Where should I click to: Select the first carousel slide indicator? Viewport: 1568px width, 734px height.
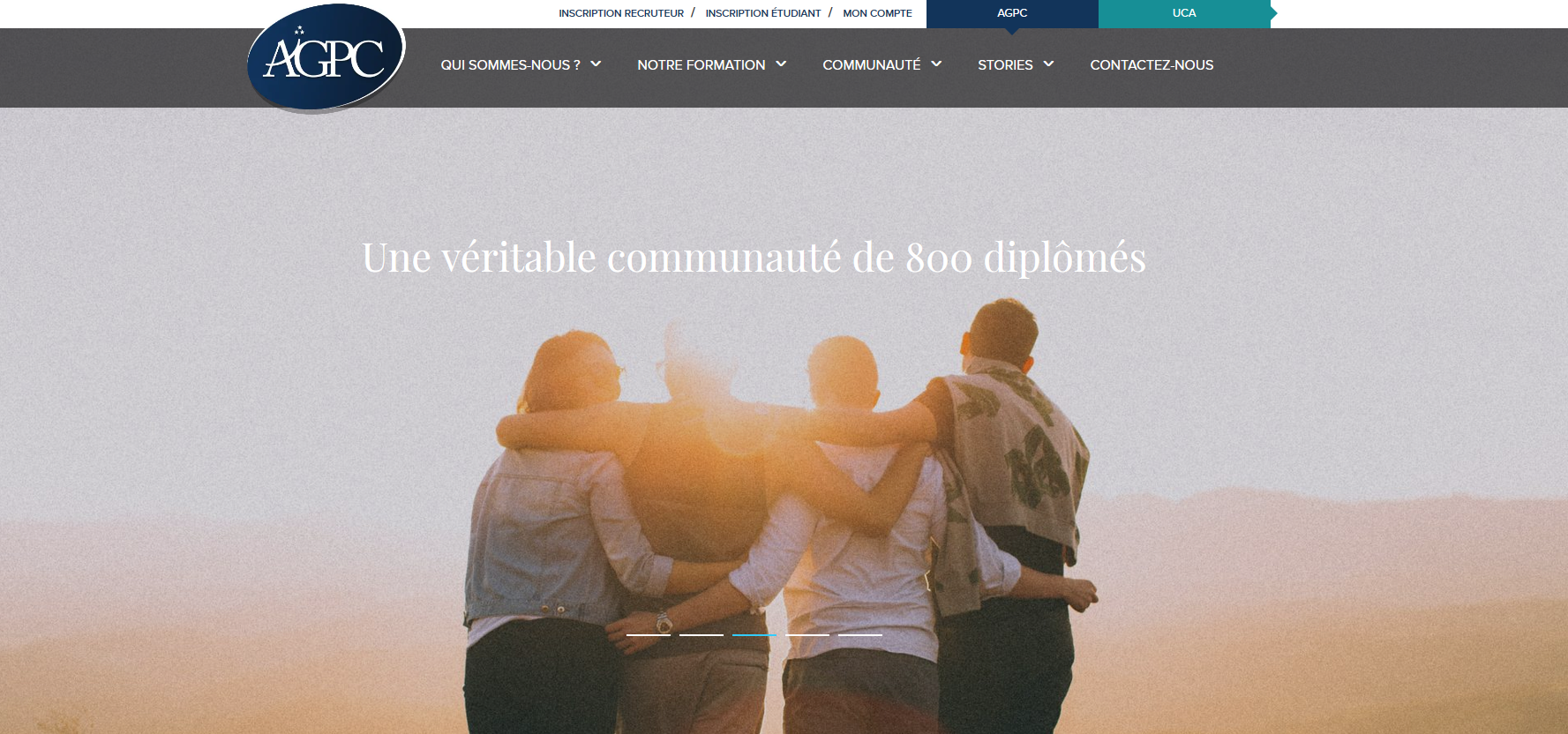[x=649, y=634]
